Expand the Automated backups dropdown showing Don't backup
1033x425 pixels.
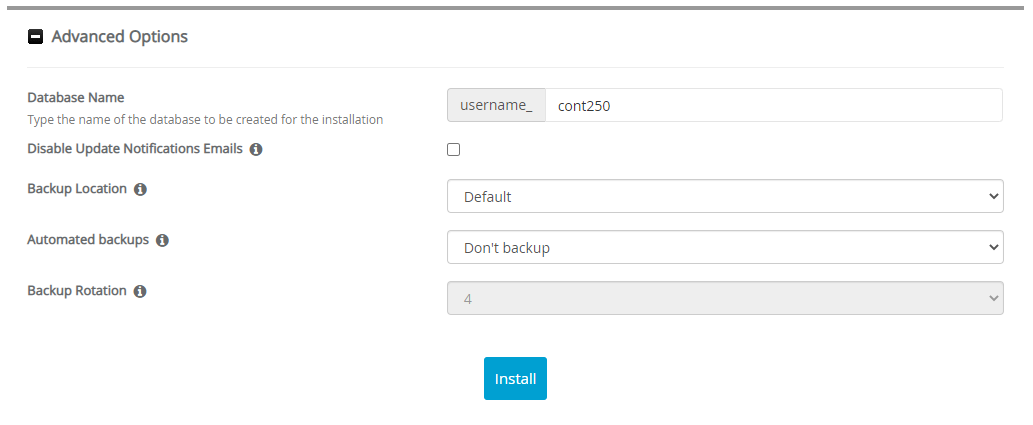(x=724, y=247)
